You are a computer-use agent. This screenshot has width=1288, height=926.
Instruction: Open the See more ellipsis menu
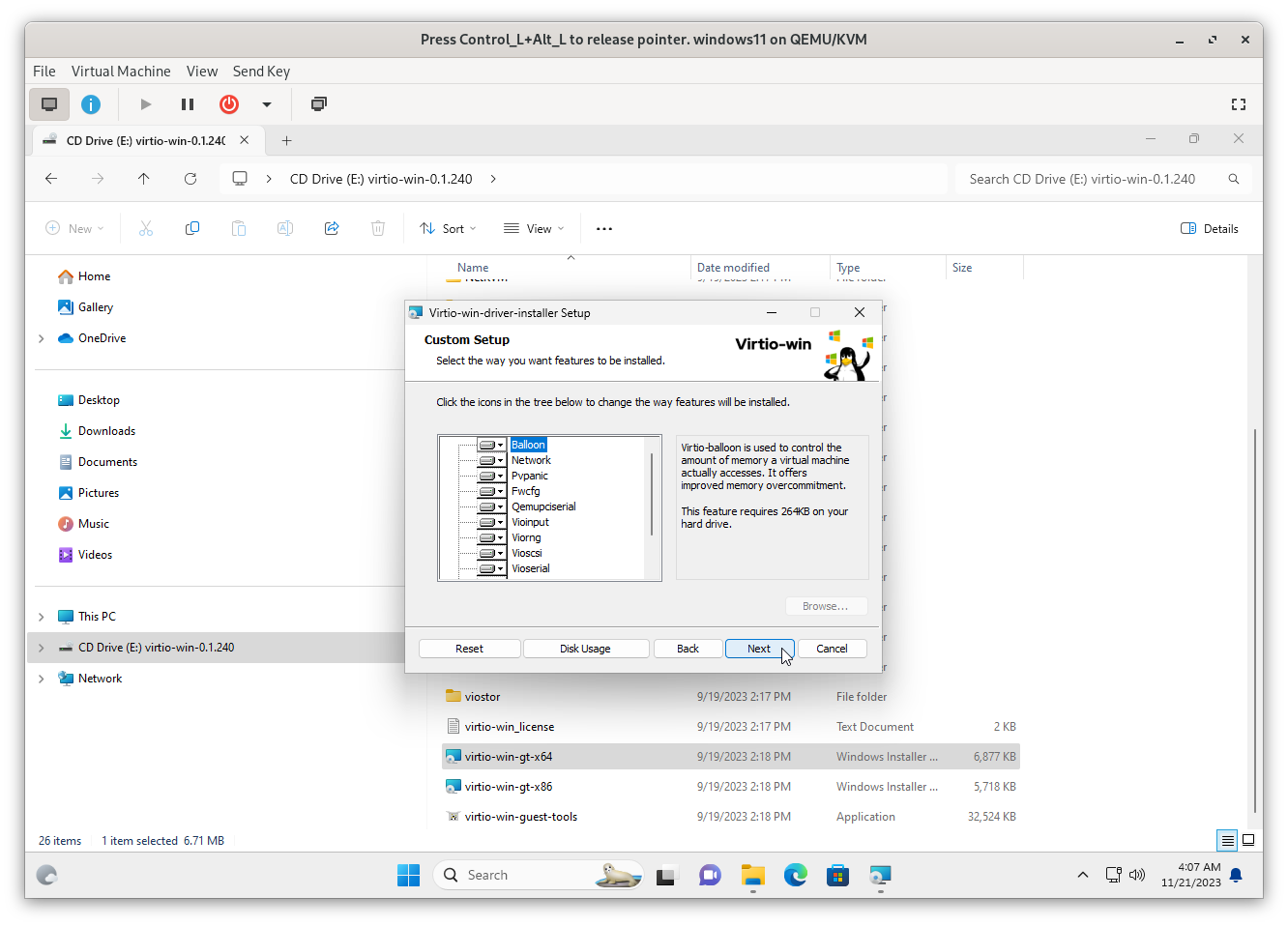point(604,229)
